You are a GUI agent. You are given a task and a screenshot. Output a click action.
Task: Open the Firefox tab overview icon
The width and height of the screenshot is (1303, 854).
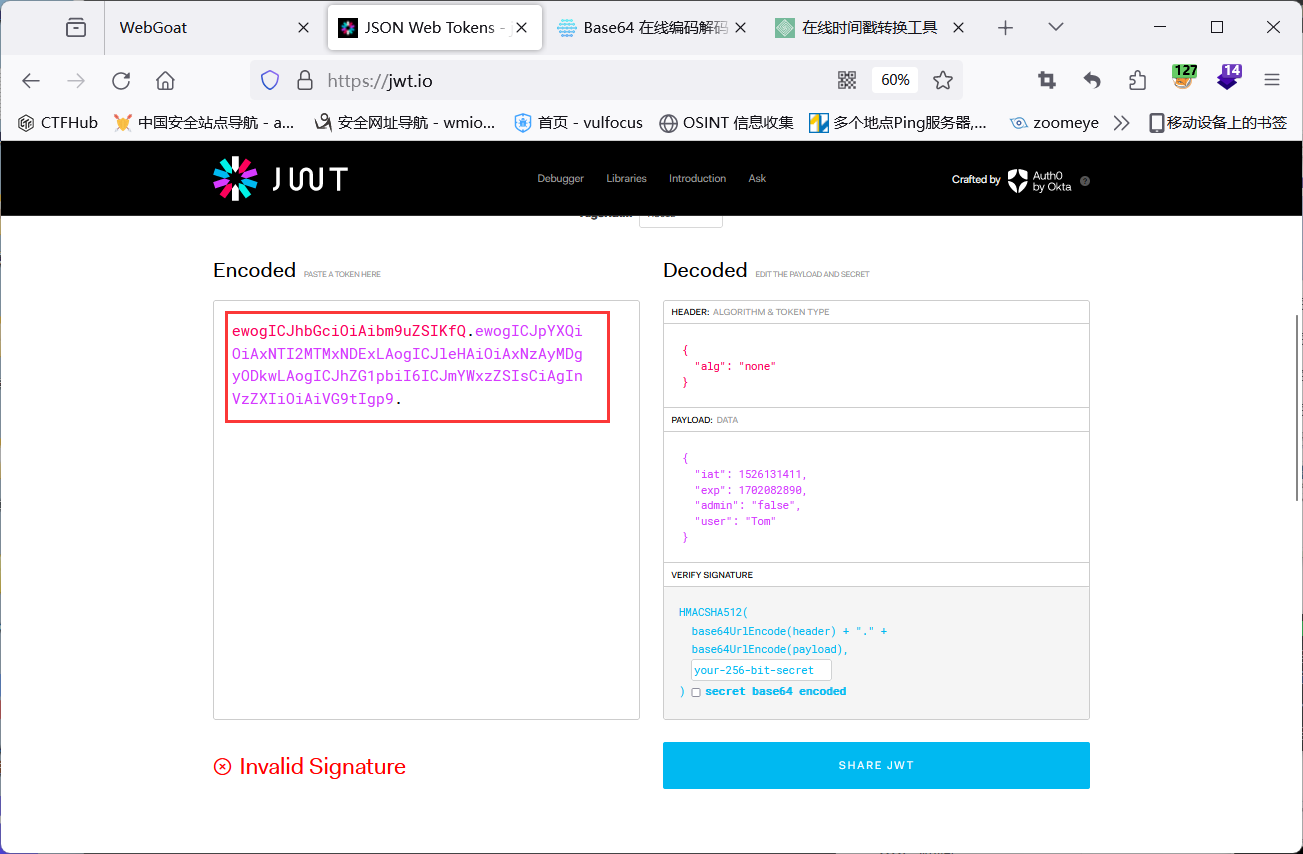pos(76,28)
